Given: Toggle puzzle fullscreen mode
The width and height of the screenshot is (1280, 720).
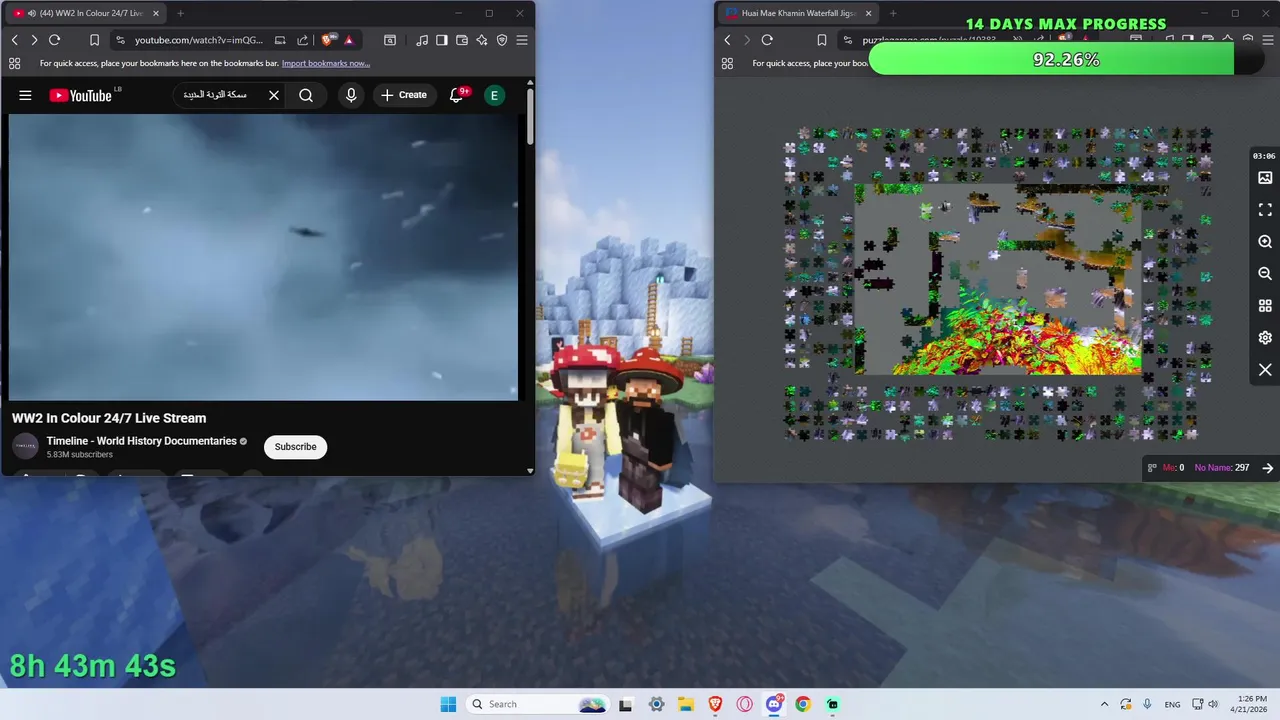Looking at the screenshot, I should (1265, 210).
